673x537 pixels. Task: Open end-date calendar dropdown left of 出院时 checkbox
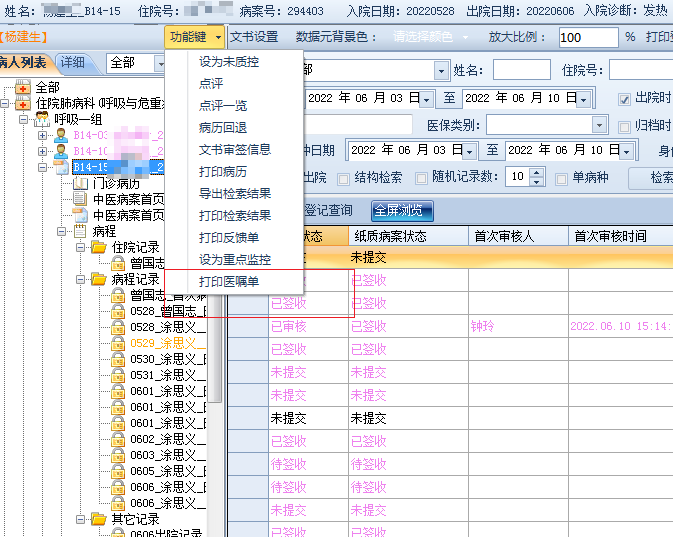[583, 100]
